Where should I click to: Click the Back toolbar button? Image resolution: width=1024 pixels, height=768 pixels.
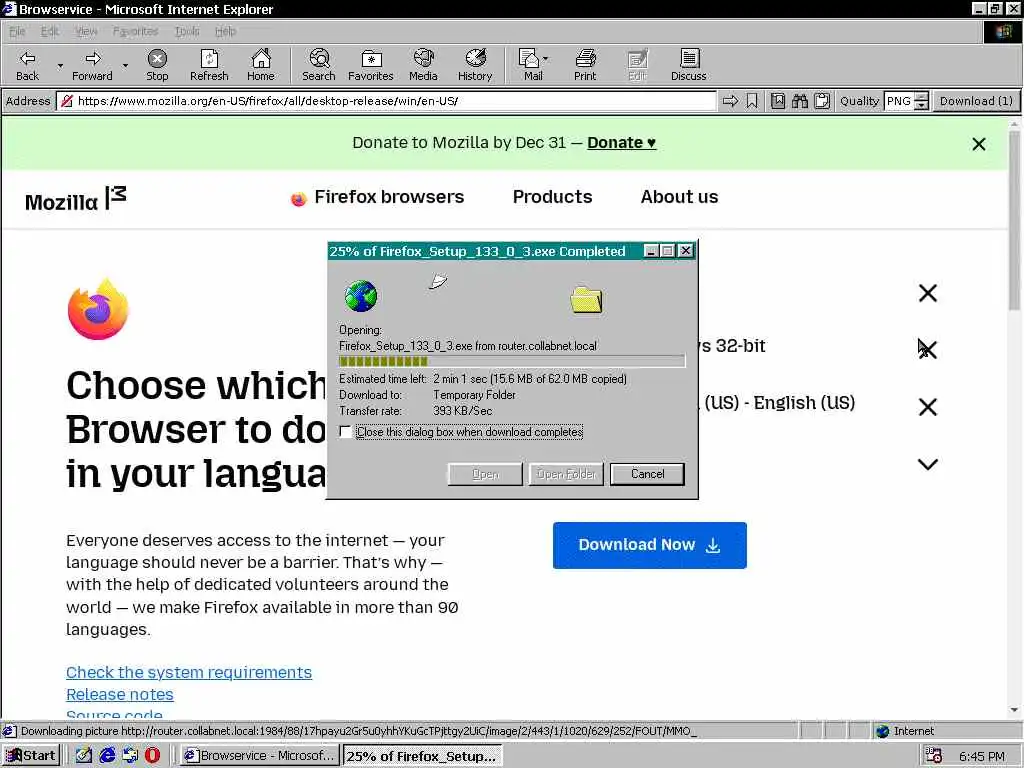[27, 65]
